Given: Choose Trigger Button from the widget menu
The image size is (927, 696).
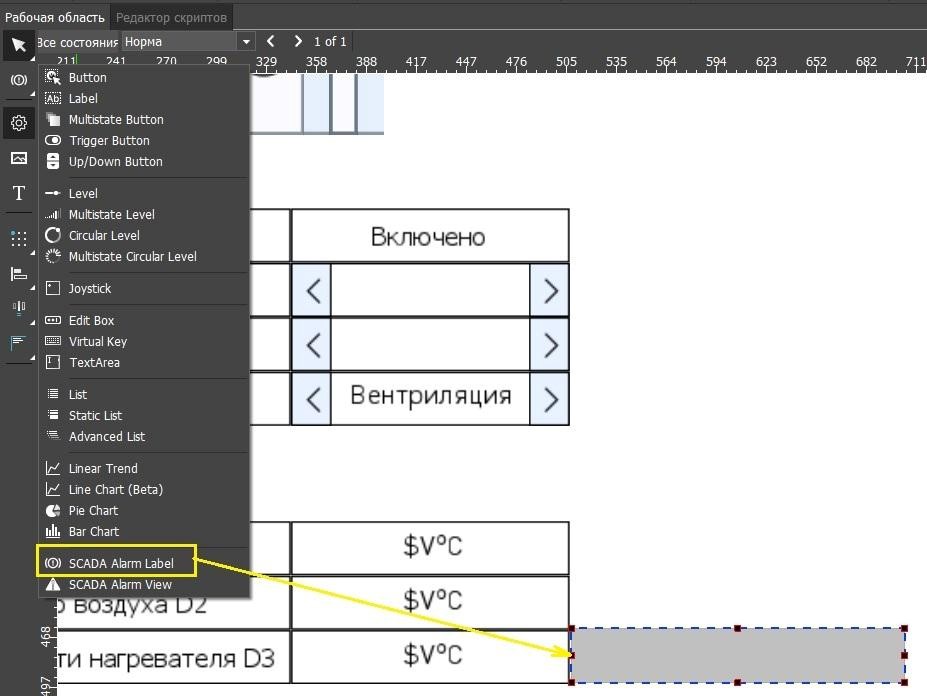Looking at the screenshot, I should [109, 141].
